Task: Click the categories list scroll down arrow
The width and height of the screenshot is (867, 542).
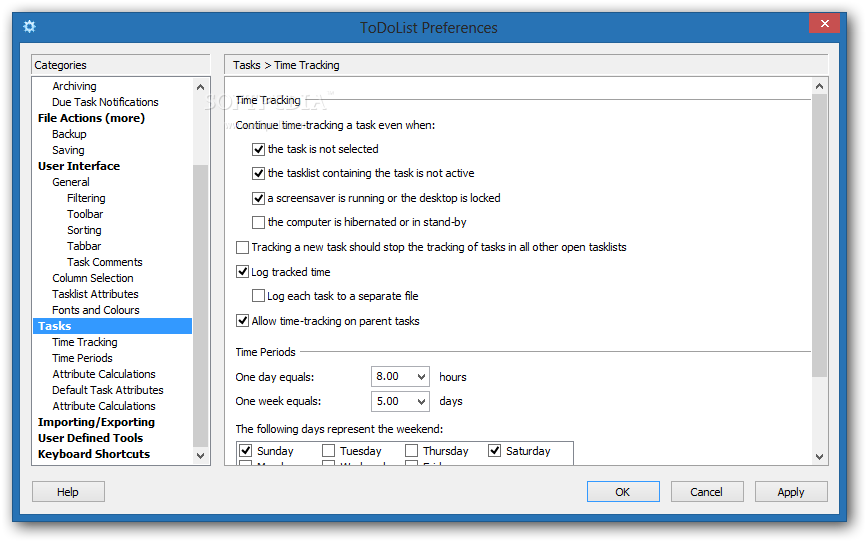Action: (200, 456)
